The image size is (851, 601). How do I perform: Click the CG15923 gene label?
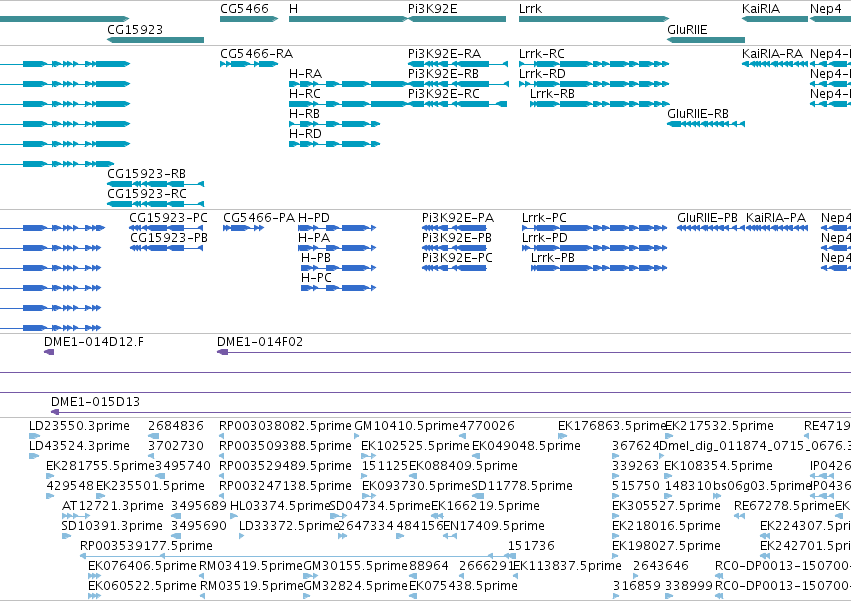coord(135,29)
